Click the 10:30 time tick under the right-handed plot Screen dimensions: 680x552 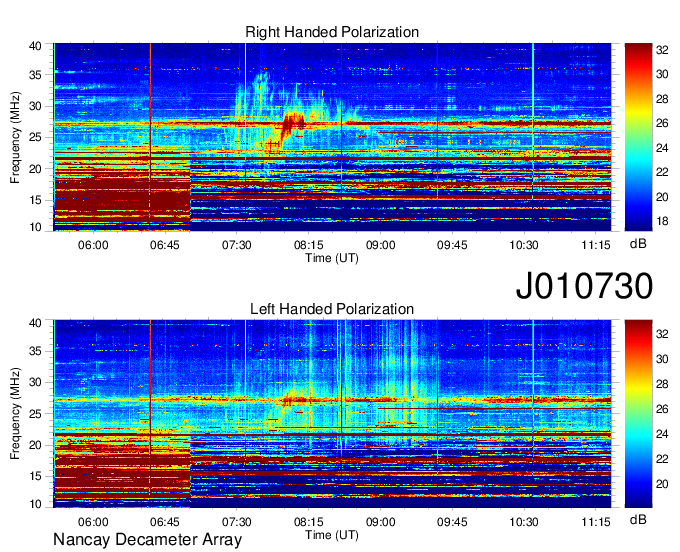pyautogui.click(x=524, y=245)
